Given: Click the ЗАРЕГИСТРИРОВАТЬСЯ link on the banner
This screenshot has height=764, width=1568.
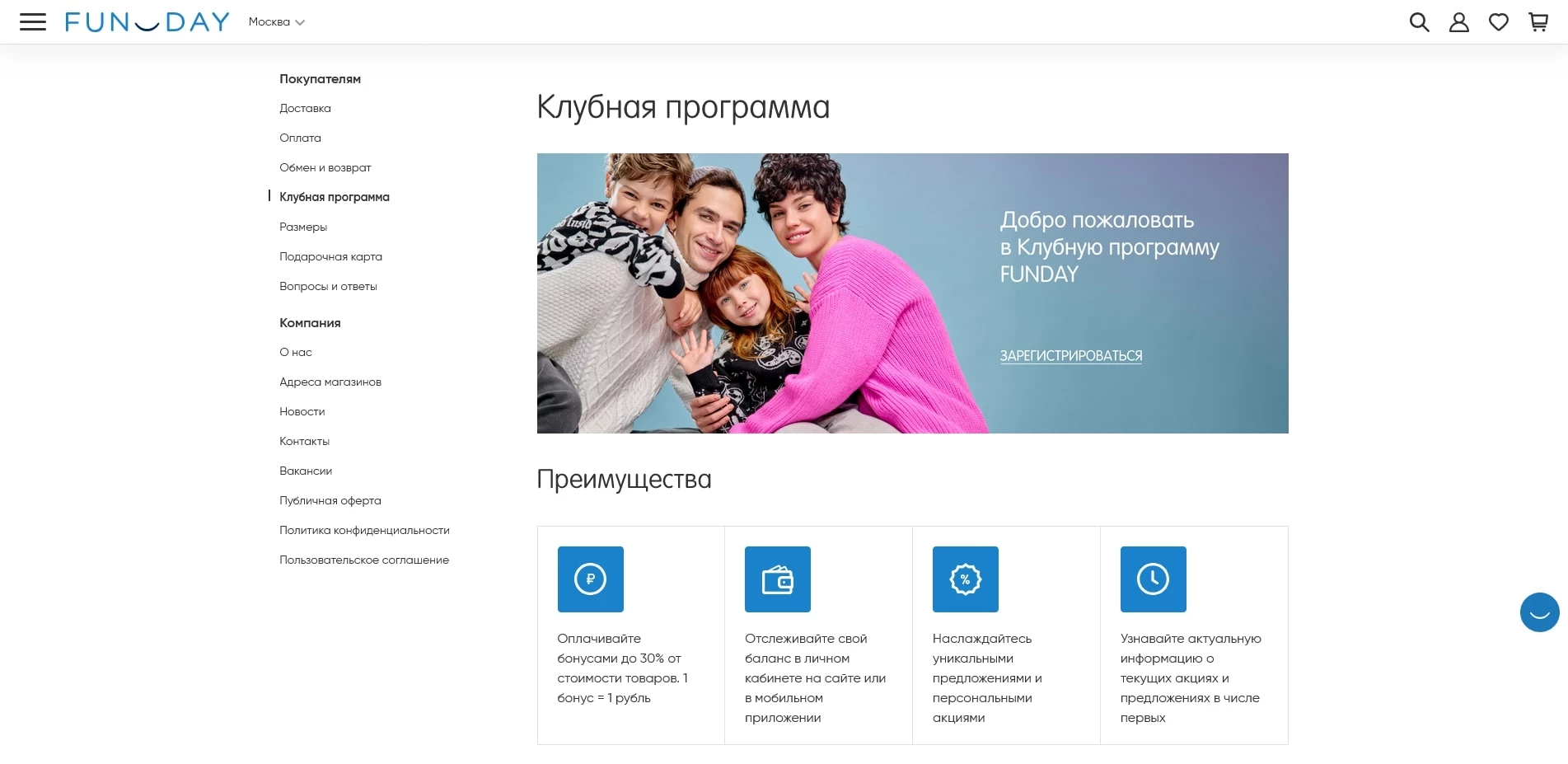Looking at the screenshot, I should (x=1071, y=355).
